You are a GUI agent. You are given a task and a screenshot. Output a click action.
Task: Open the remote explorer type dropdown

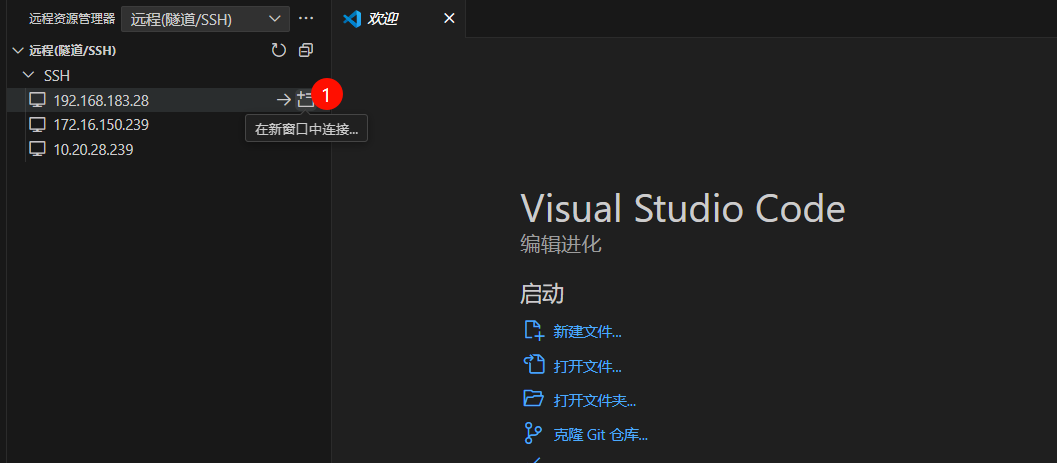[x=206, y=20]
